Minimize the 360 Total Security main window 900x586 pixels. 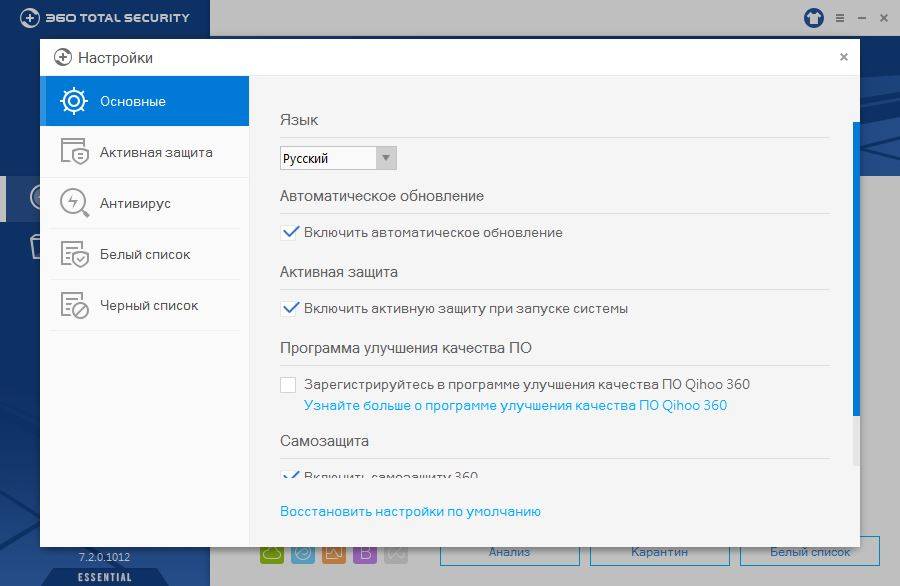point(862,18)
